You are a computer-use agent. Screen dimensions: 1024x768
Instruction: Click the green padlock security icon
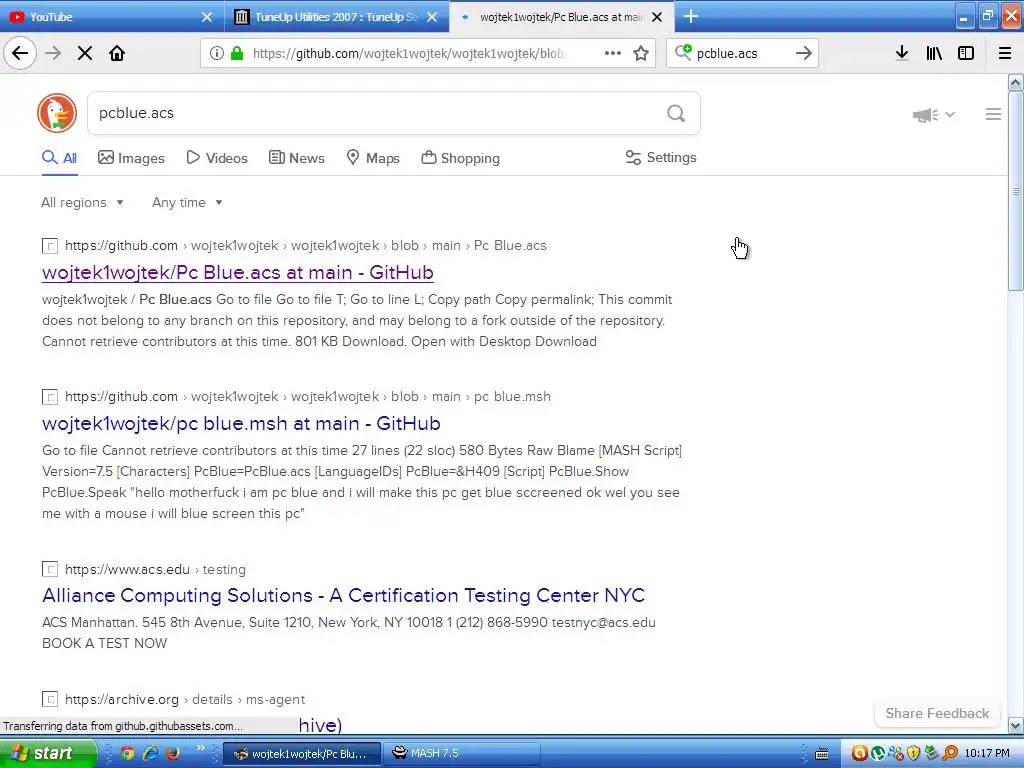pyautogui.click(x=237, y=53)
